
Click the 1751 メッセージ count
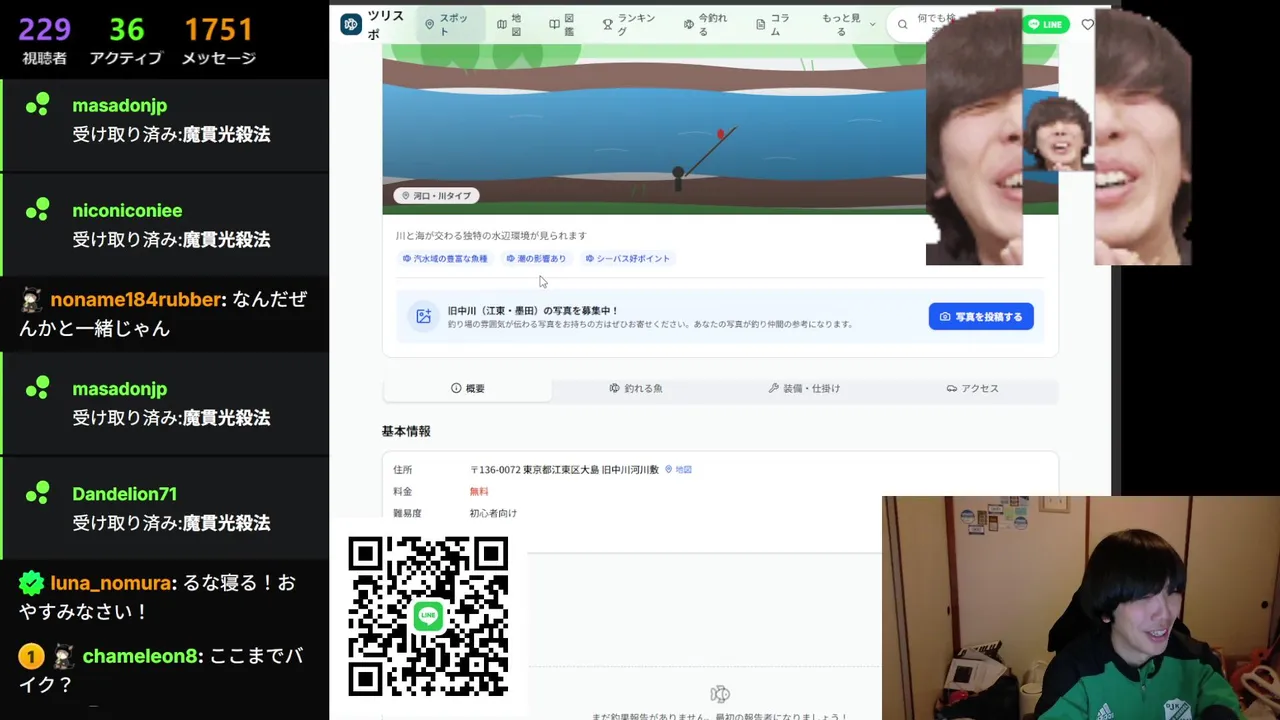click(x=219, y=40)
